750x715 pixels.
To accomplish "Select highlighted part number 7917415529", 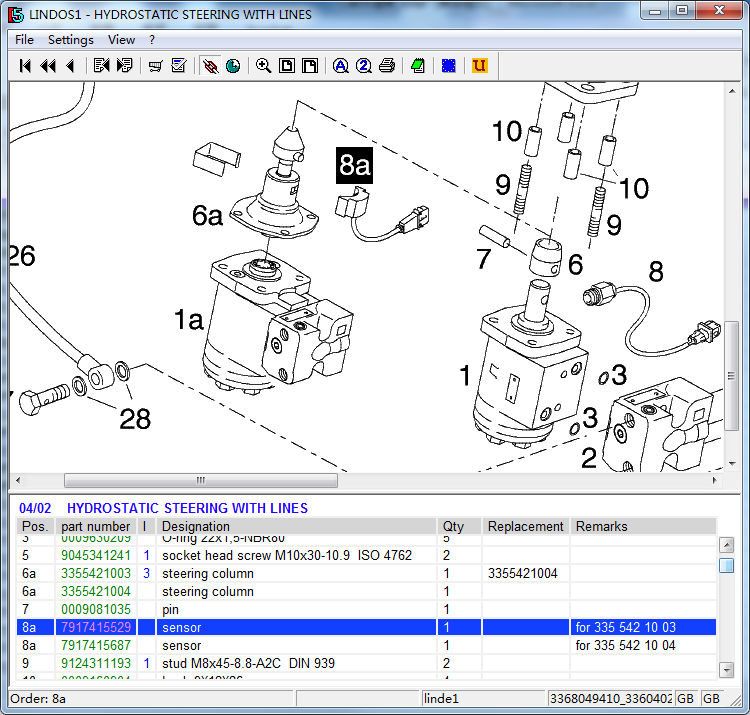I will pos(96,627).
